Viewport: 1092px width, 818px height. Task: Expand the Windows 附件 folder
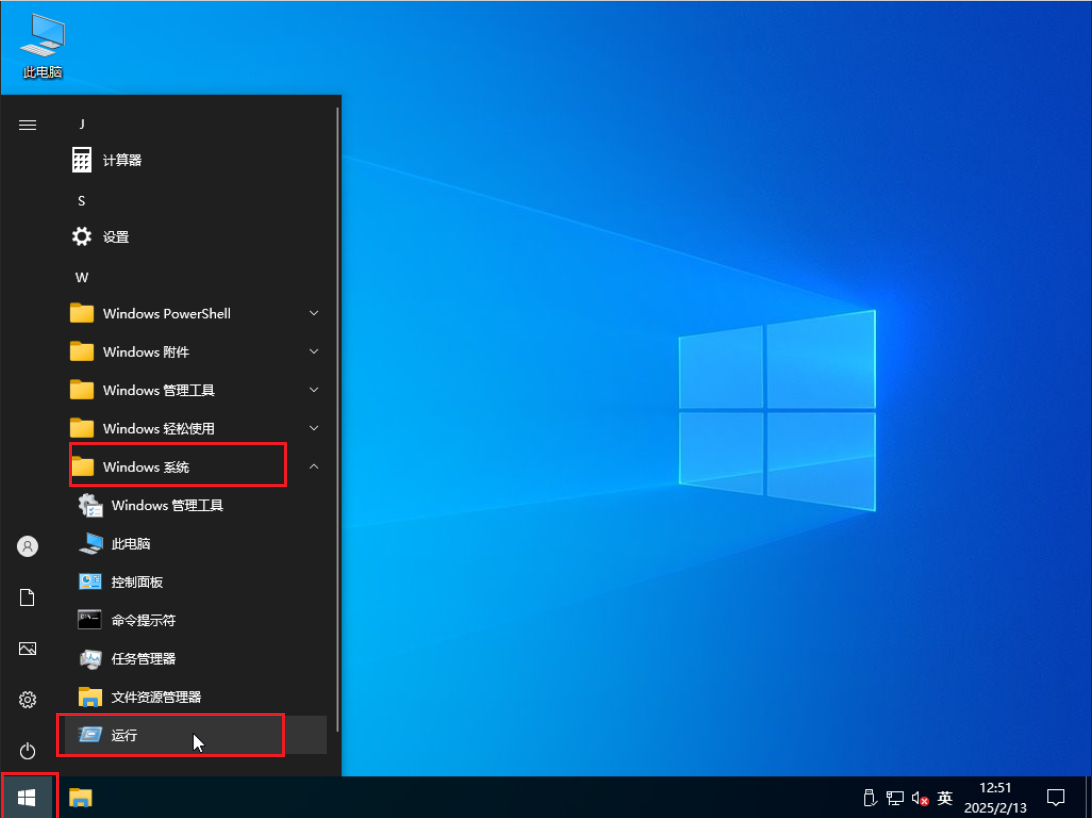(x=146, y=352)
